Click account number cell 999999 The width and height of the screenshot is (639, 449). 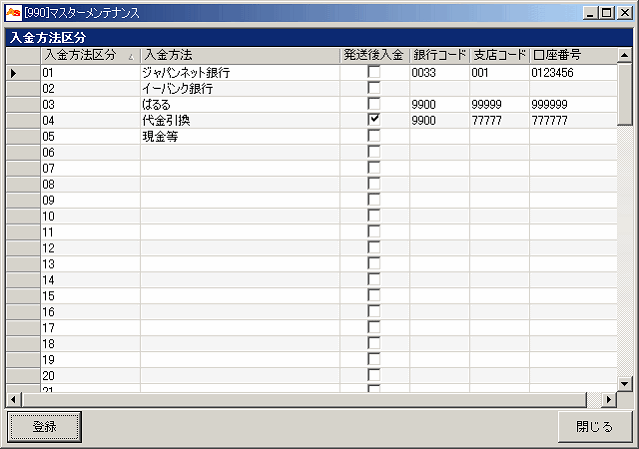coord(573,105)
